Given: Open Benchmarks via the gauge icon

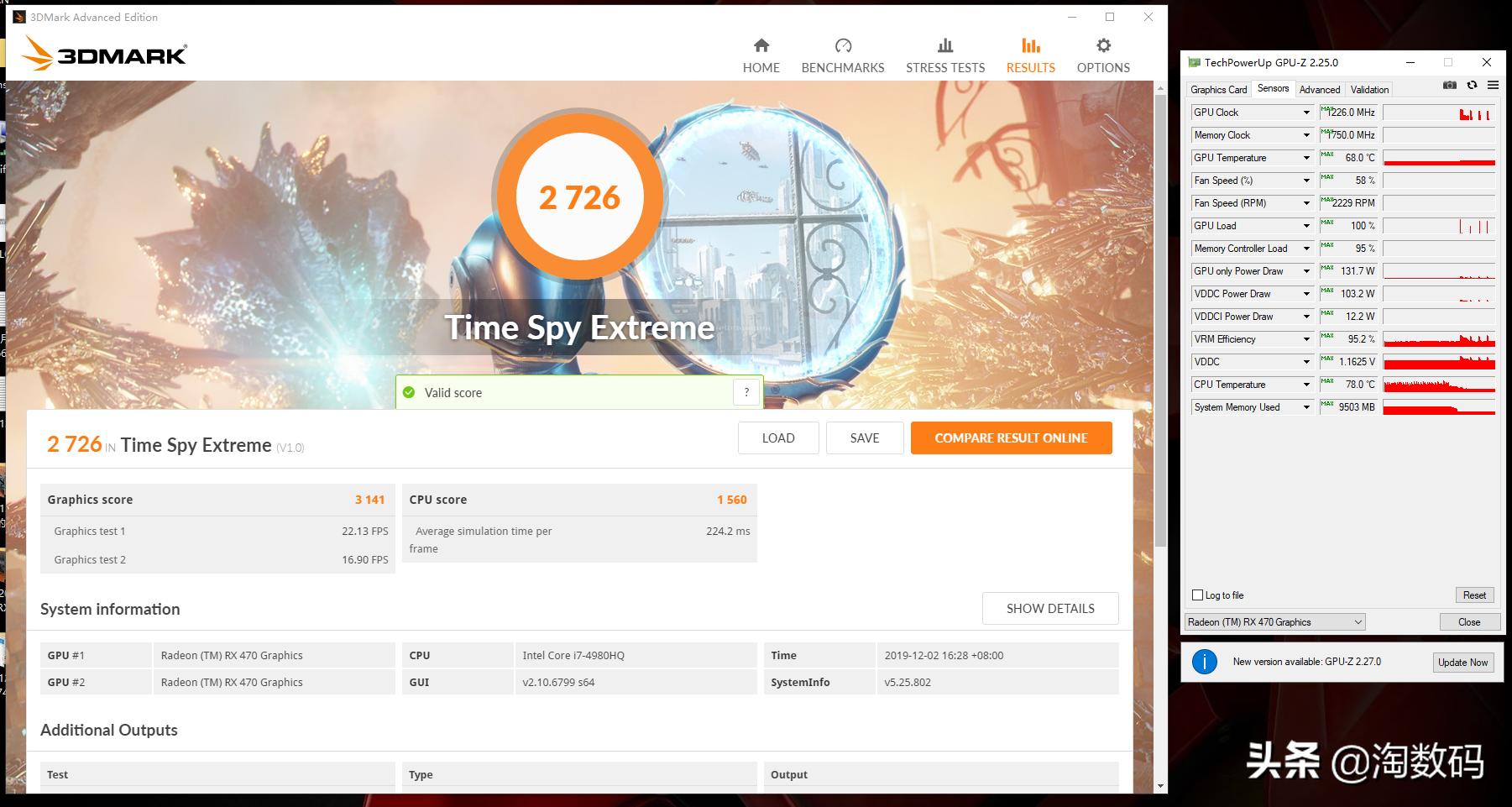Looking at the screenshot, I should coord(842,46).
